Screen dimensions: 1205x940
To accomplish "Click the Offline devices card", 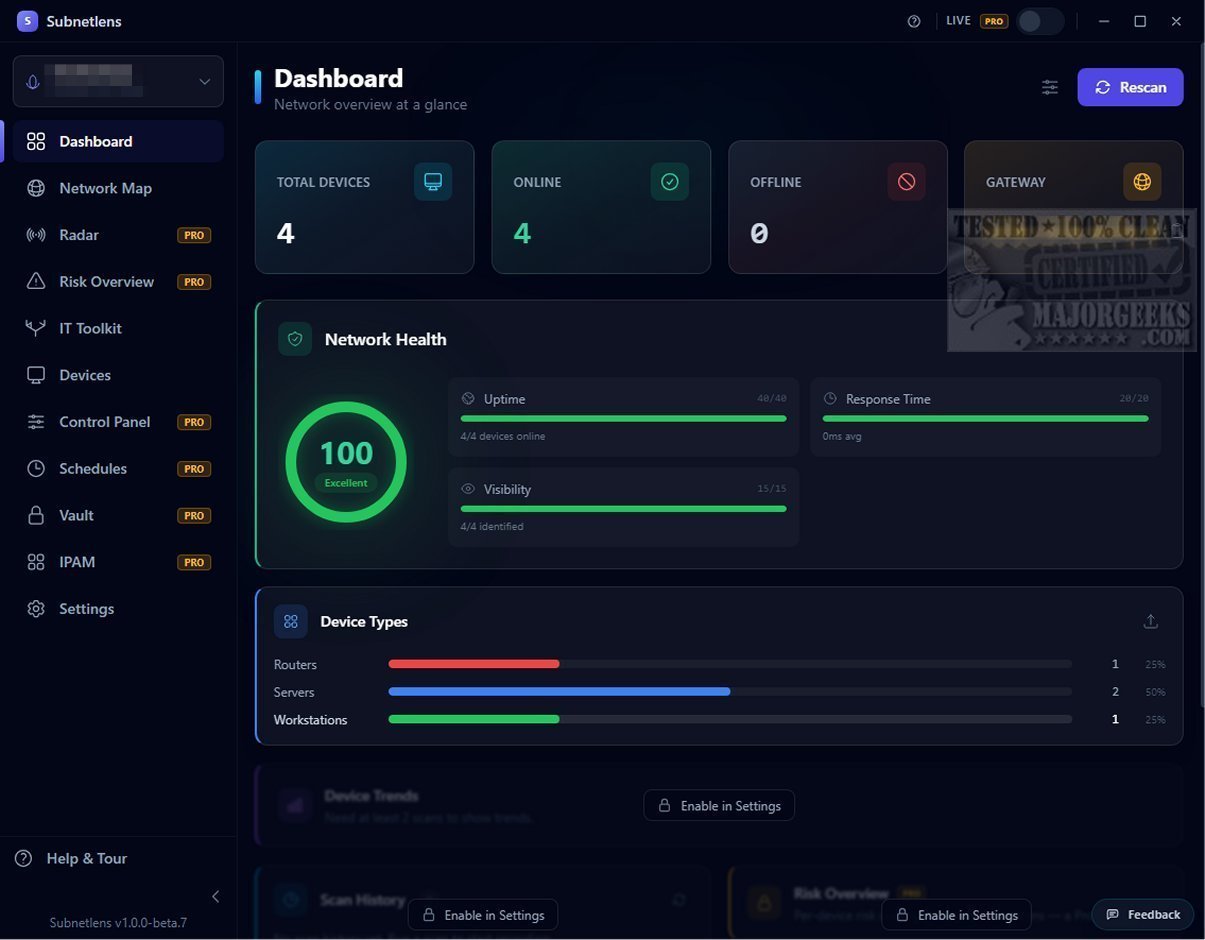I will [x=838, y=207].
